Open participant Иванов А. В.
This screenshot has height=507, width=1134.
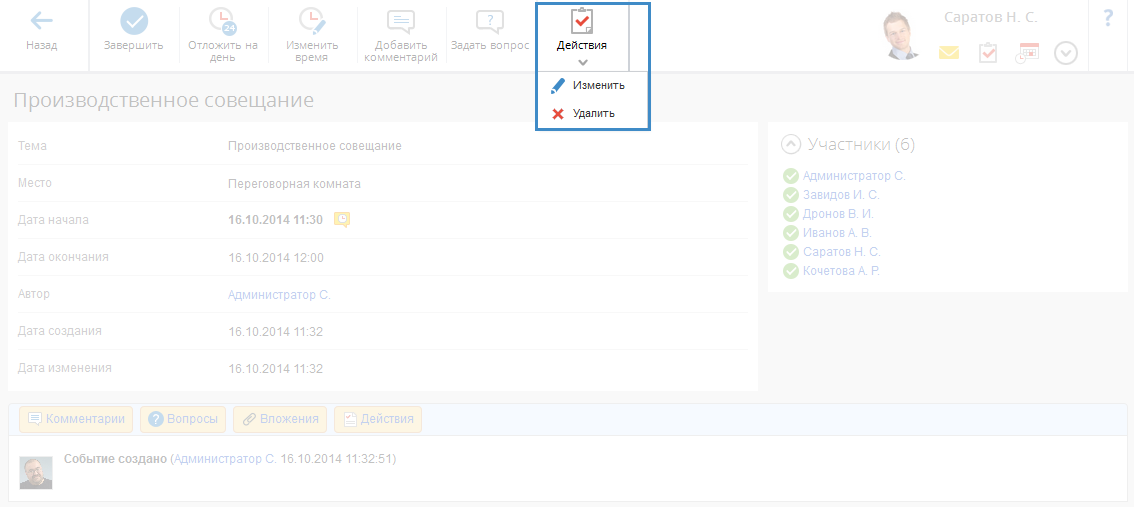[837, 233]
